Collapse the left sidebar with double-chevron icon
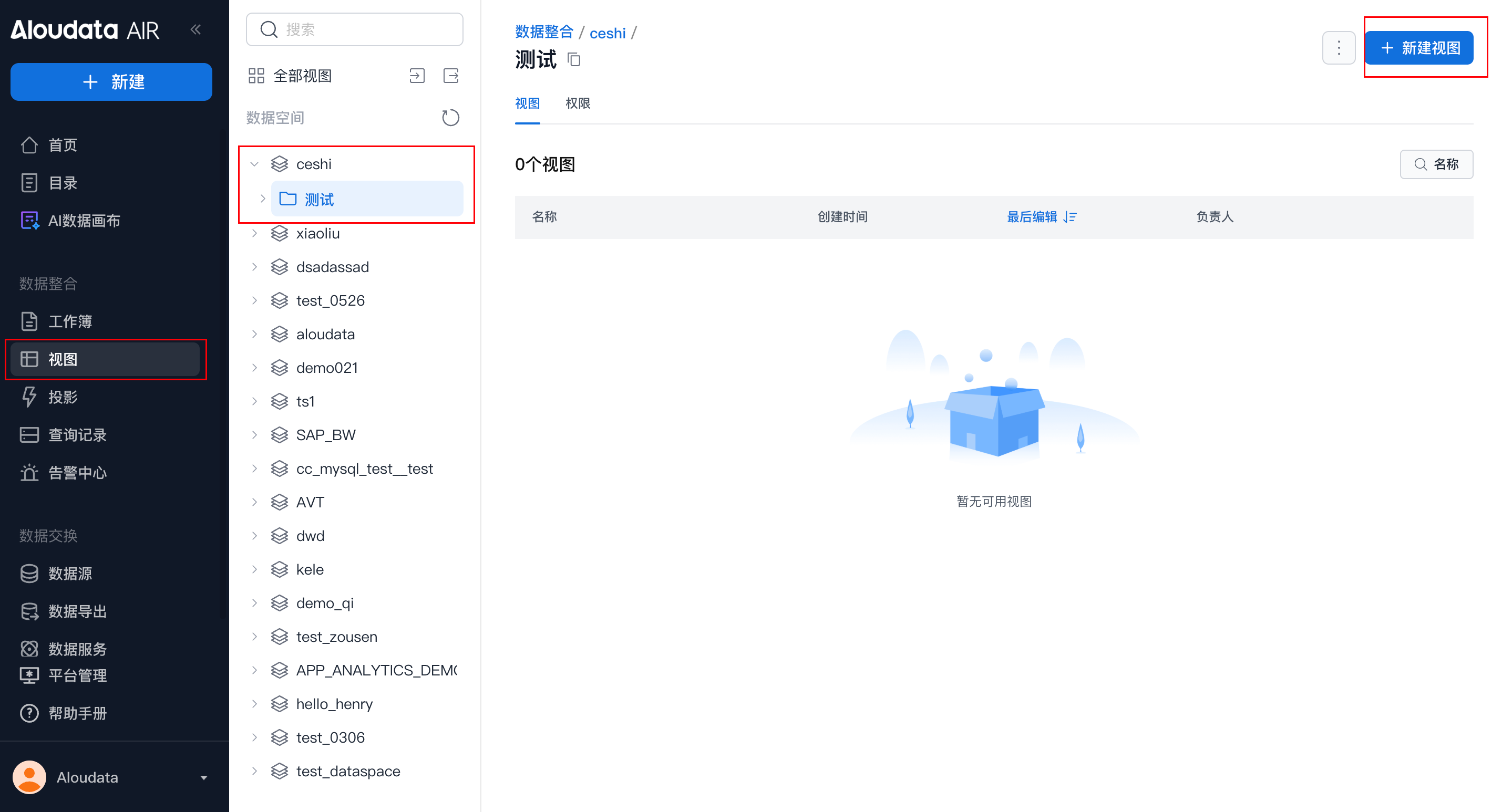 196,29
